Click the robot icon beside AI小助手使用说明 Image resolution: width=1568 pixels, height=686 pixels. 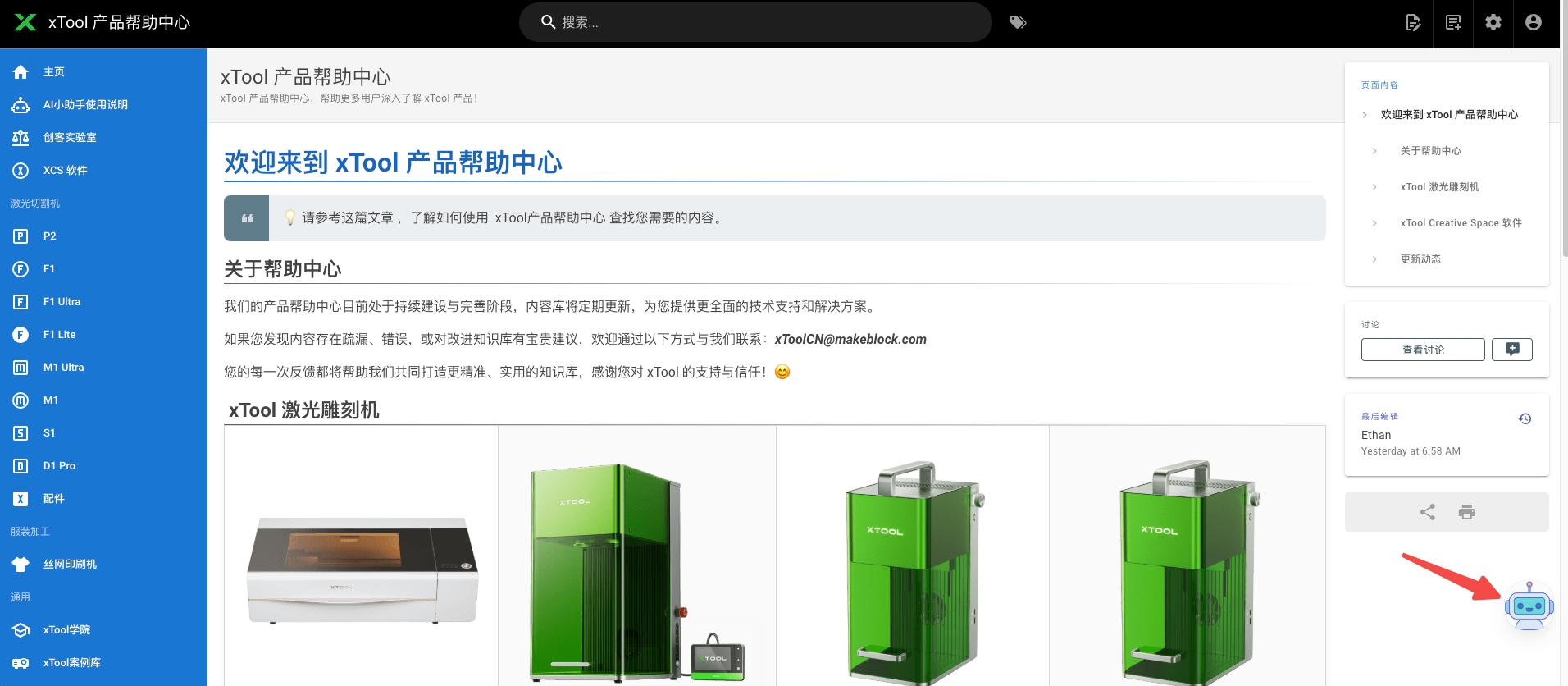tap(21, 105)
